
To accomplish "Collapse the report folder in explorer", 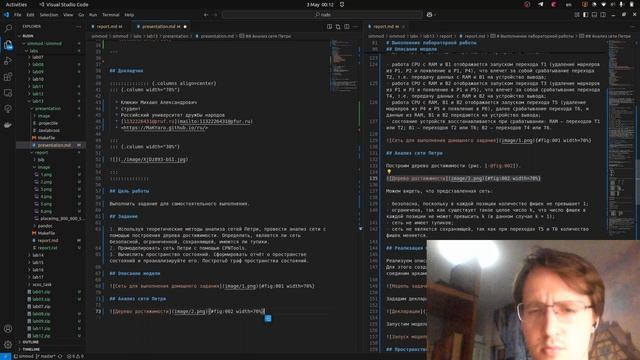I will point(41,153).
